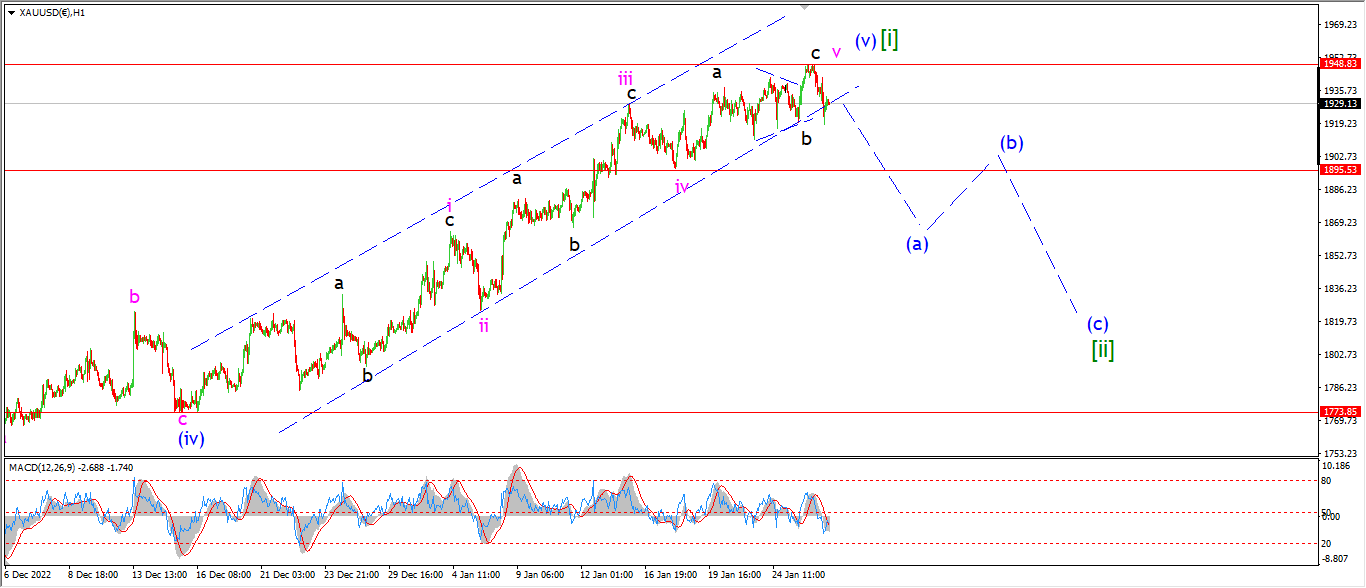This screenshot has height=588, width=1366.
Task: Open the dropdown arrow beside XAUUSD title
Action: point(11,13)
